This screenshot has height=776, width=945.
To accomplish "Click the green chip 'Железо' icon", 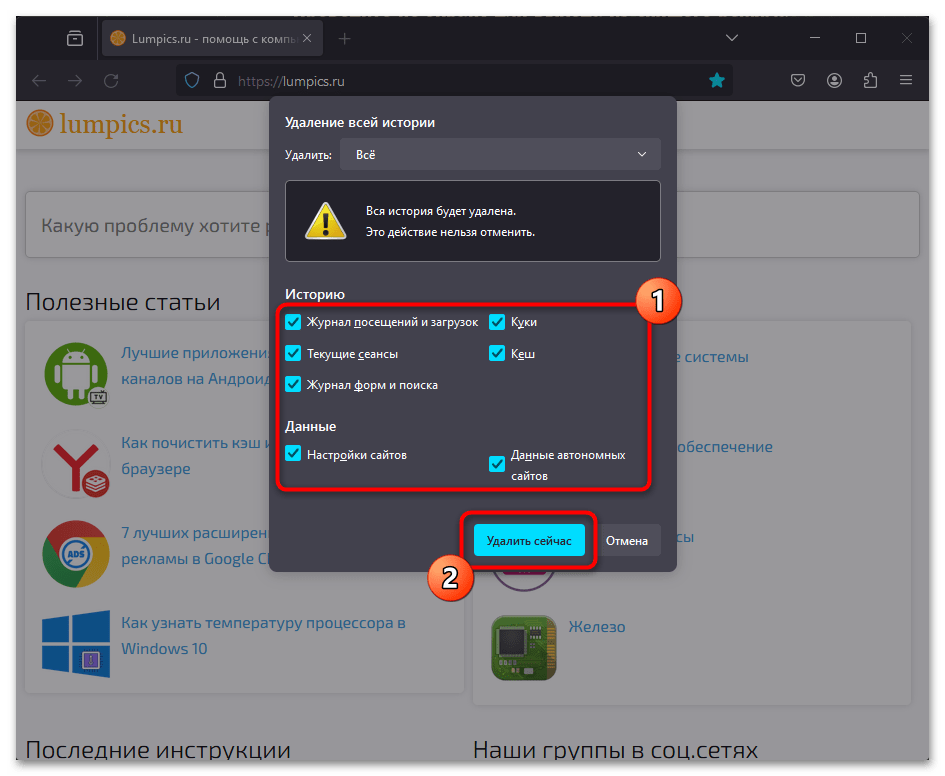I will (524, 648).
